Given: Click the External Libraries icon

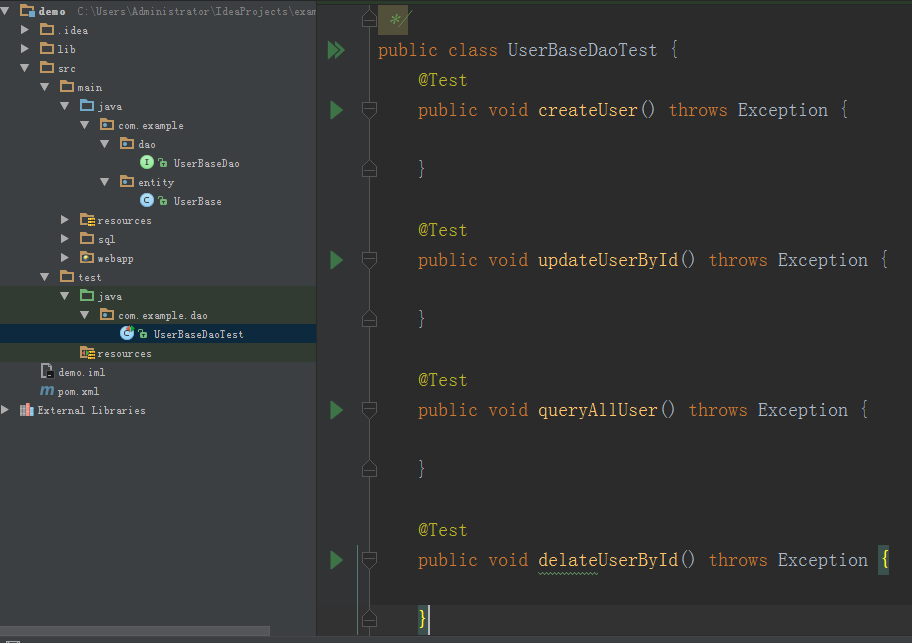Looking at the screenshot, I should tap(27, 410).
